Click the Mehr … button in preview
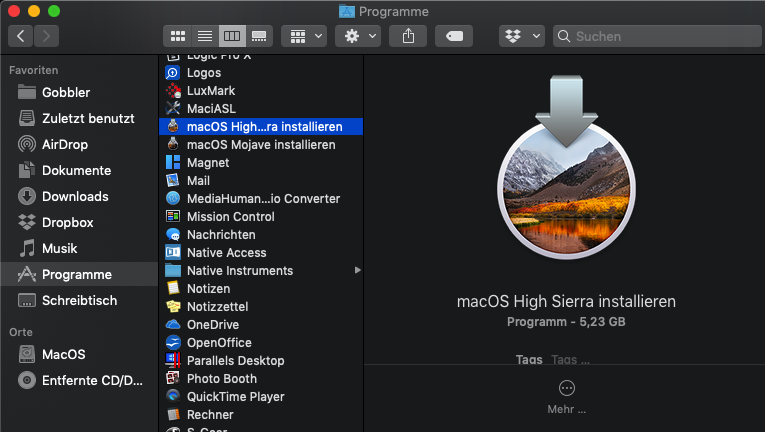The width and height of the screenshot is (765, 432). (566, 396)
